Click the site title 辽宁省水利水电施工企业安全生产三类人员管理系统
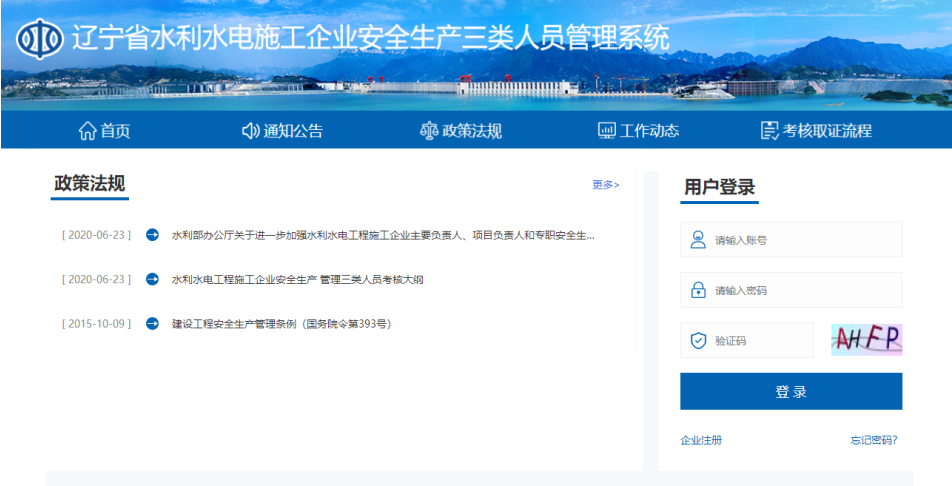The height and width of the screenshot is (486, 952). (370, 38)
